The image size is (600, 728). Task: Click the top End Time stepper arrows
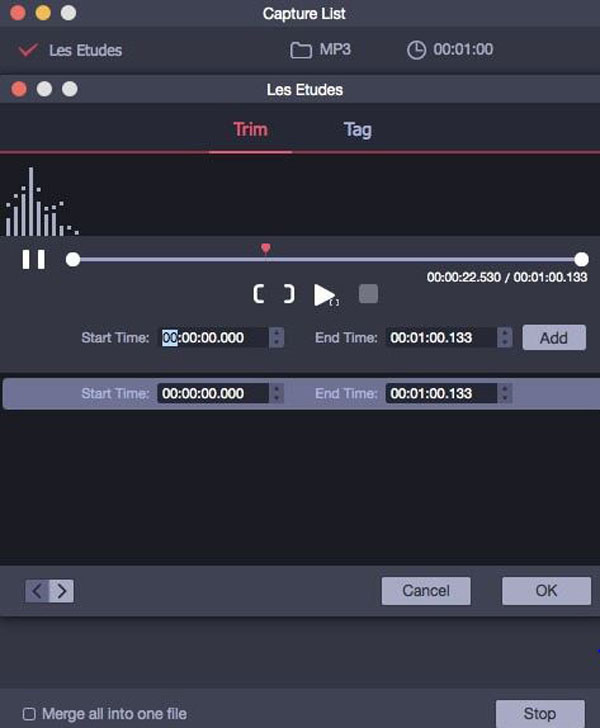pos(505,338)
